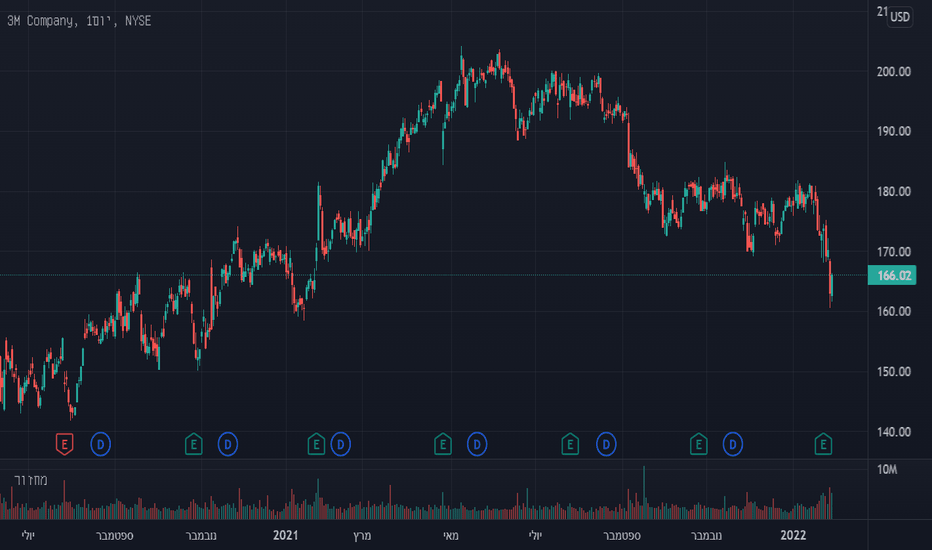This screenshot has width=932, height=550.
Task: Open the dividend D marker right after מאי
Action: (477, 444)
